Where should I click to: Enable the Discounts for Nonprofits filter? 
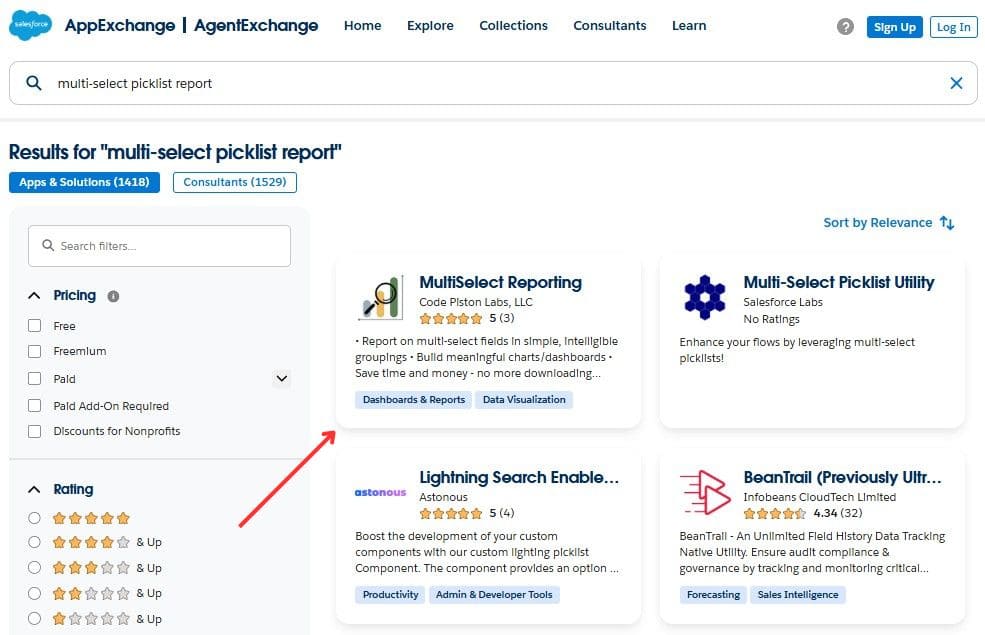(x=35, y=431)
